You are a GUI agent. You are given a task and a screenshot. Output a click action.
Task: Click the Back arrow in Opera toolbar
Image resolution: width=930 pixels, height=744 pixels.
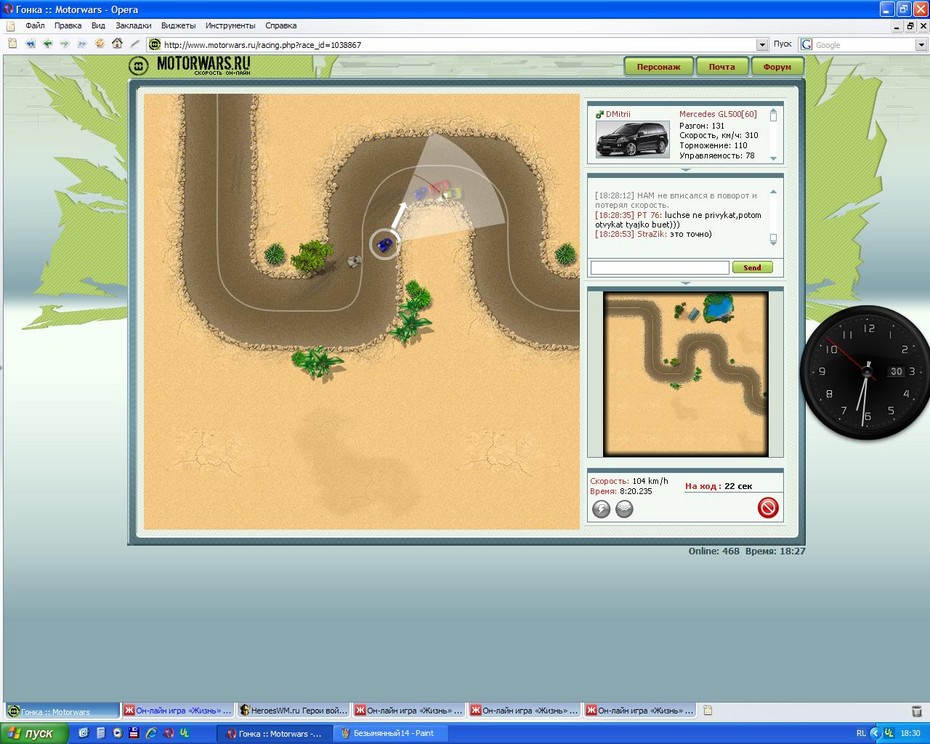(x=46, y=44)
